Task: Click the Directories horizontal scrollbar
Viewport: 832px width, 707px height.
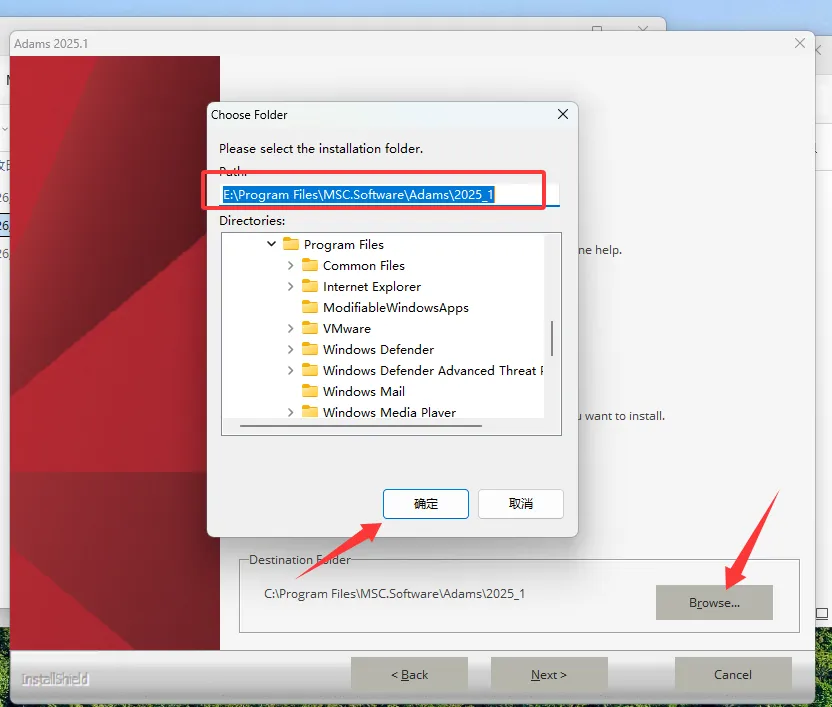Action: point(361,426)
